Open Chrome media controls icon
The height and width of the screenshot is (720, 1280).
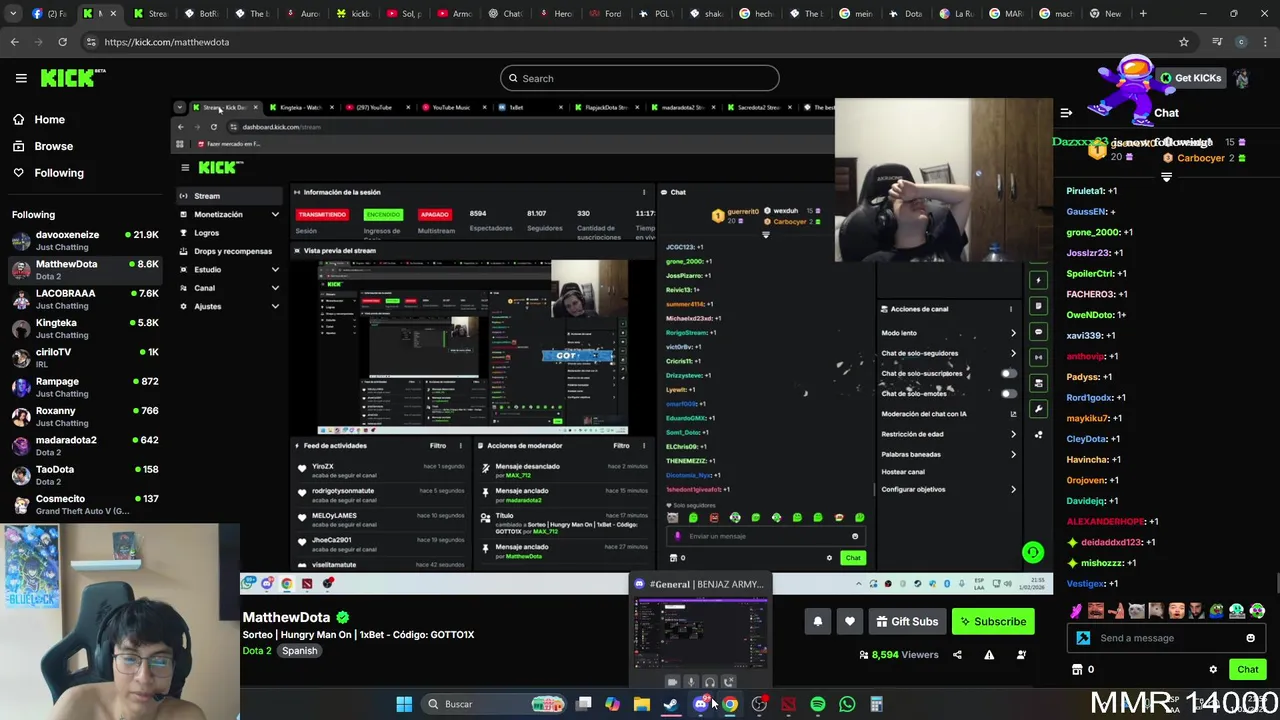point(1217,42)
